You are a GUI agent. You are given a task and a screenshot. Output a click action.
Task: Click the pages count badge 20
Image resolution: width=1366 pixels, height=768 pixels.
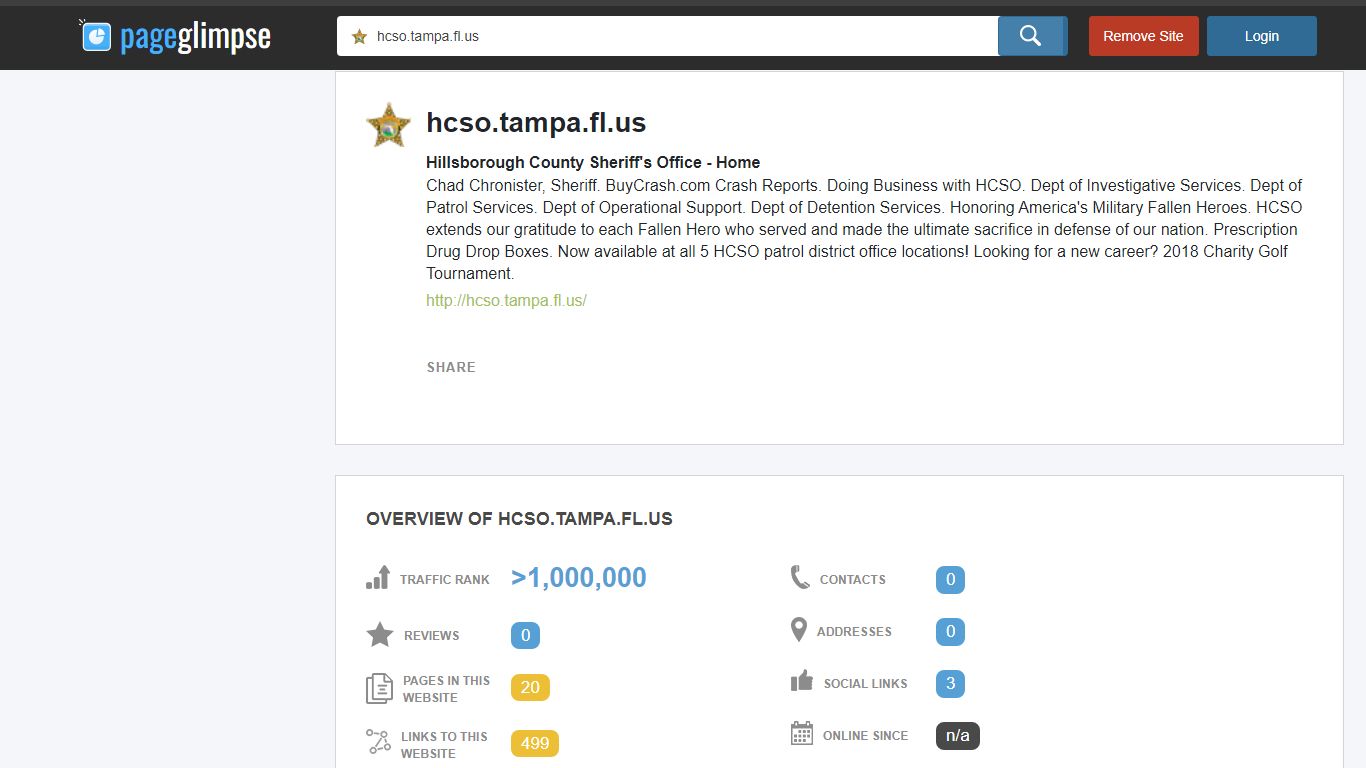[x=530, y=687]
